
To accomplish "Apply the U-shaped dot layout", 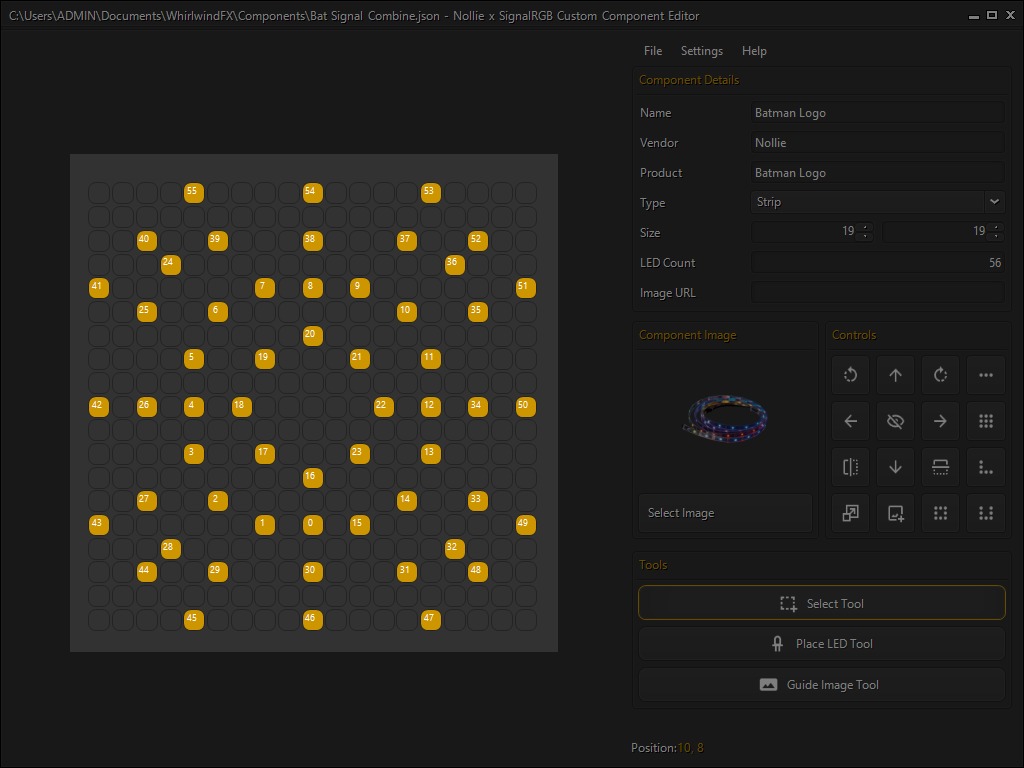I will [x=985, y=513].
